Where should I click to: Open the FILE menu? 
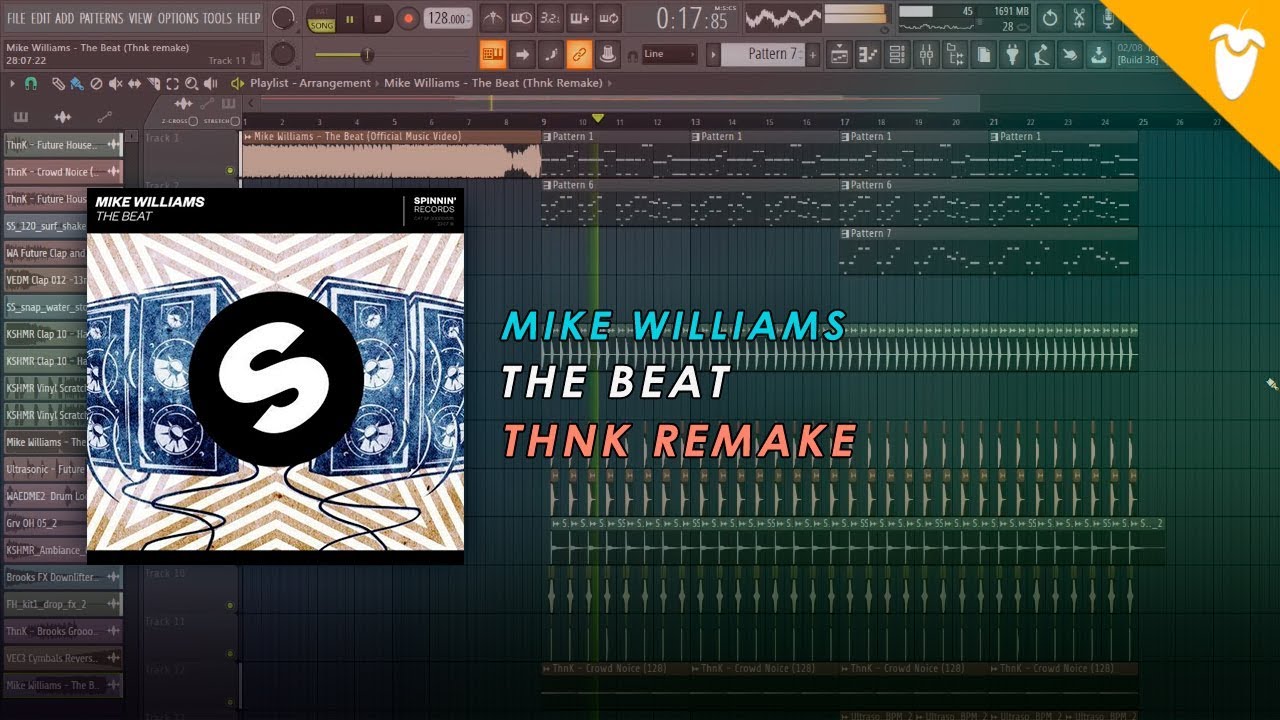click(16, 18)
